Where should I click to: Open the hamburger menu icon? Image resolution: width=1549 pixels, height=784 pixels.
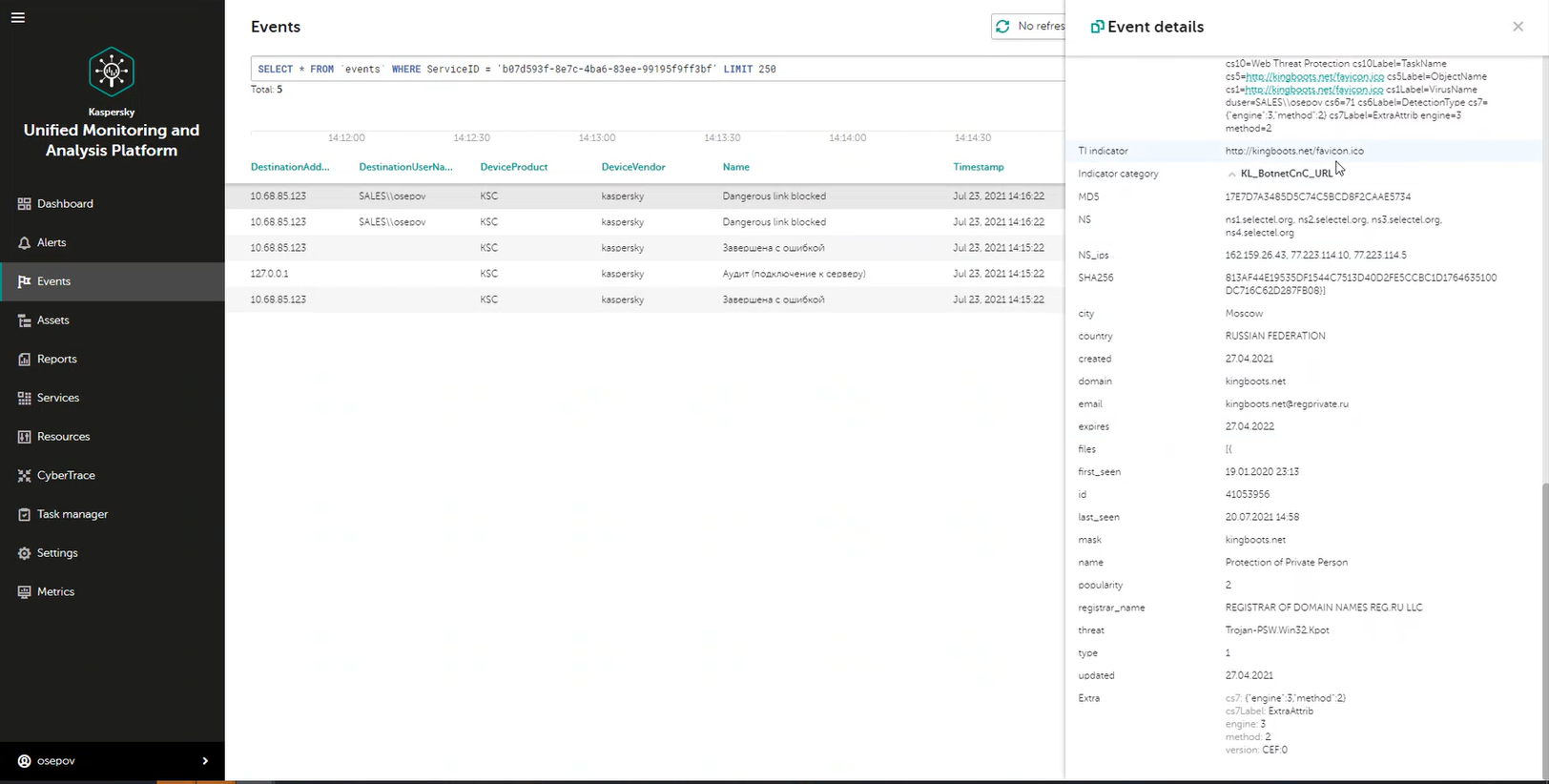[x=18, y=18]
